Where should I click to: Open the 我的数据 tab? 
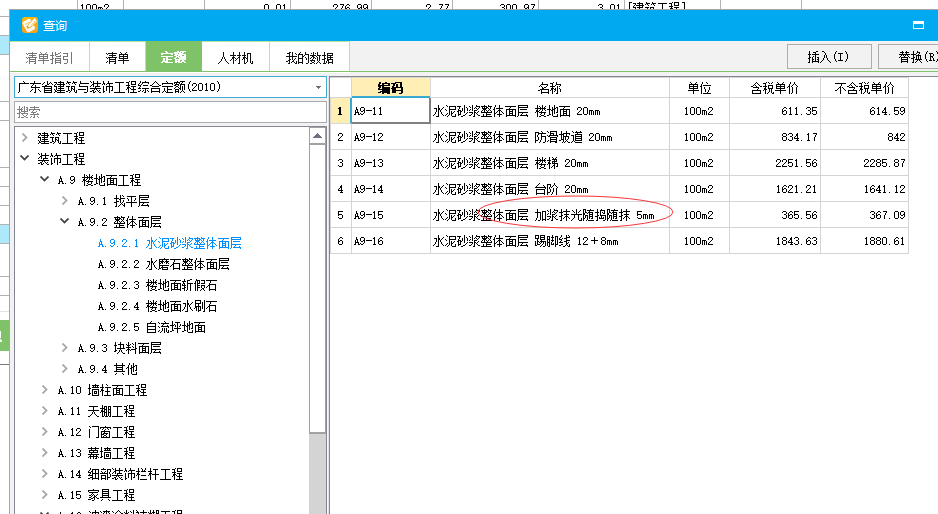(309, 57)
